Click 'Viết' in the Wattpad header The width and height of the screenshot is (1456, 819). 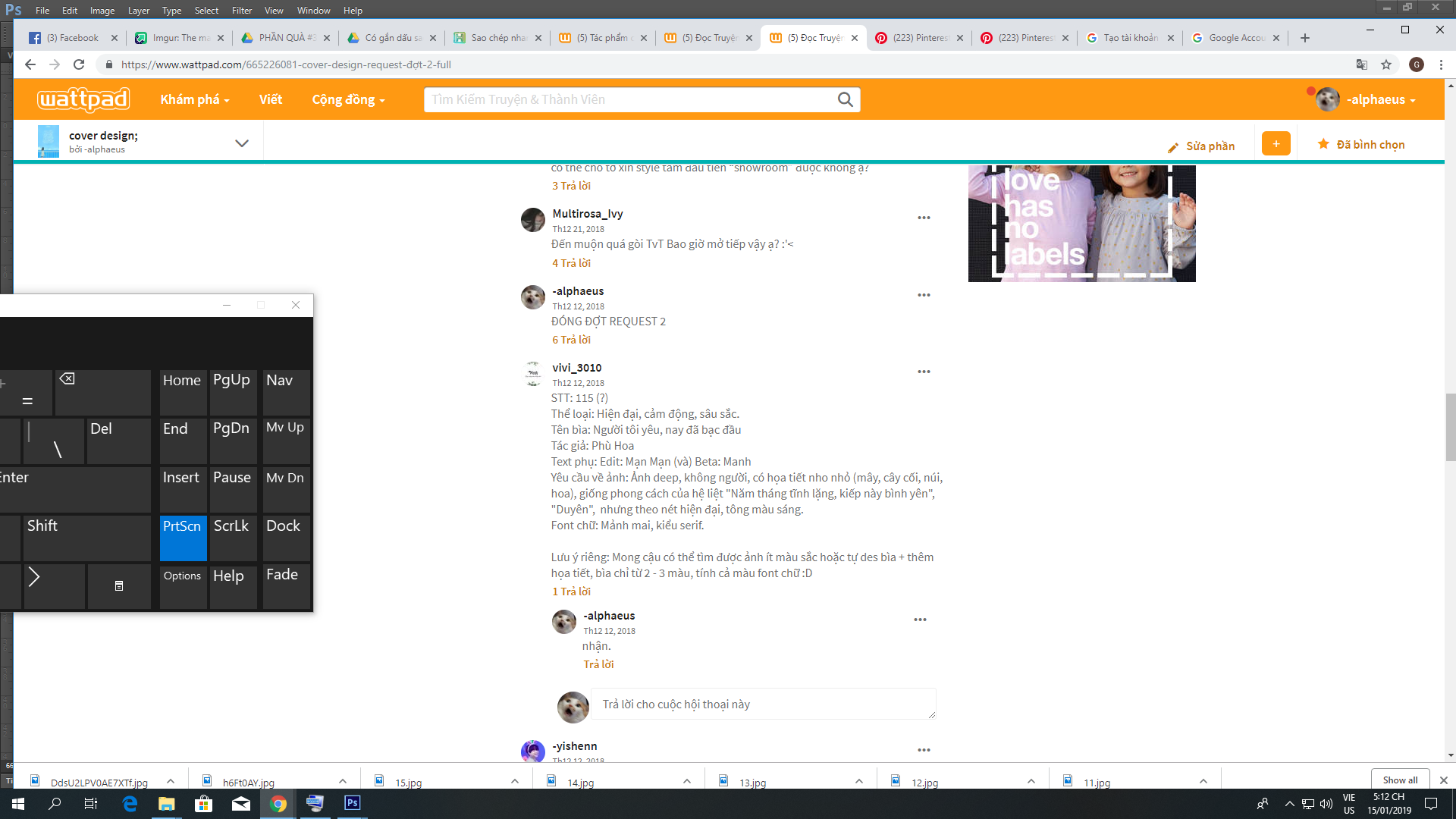[x=271, y=99]
